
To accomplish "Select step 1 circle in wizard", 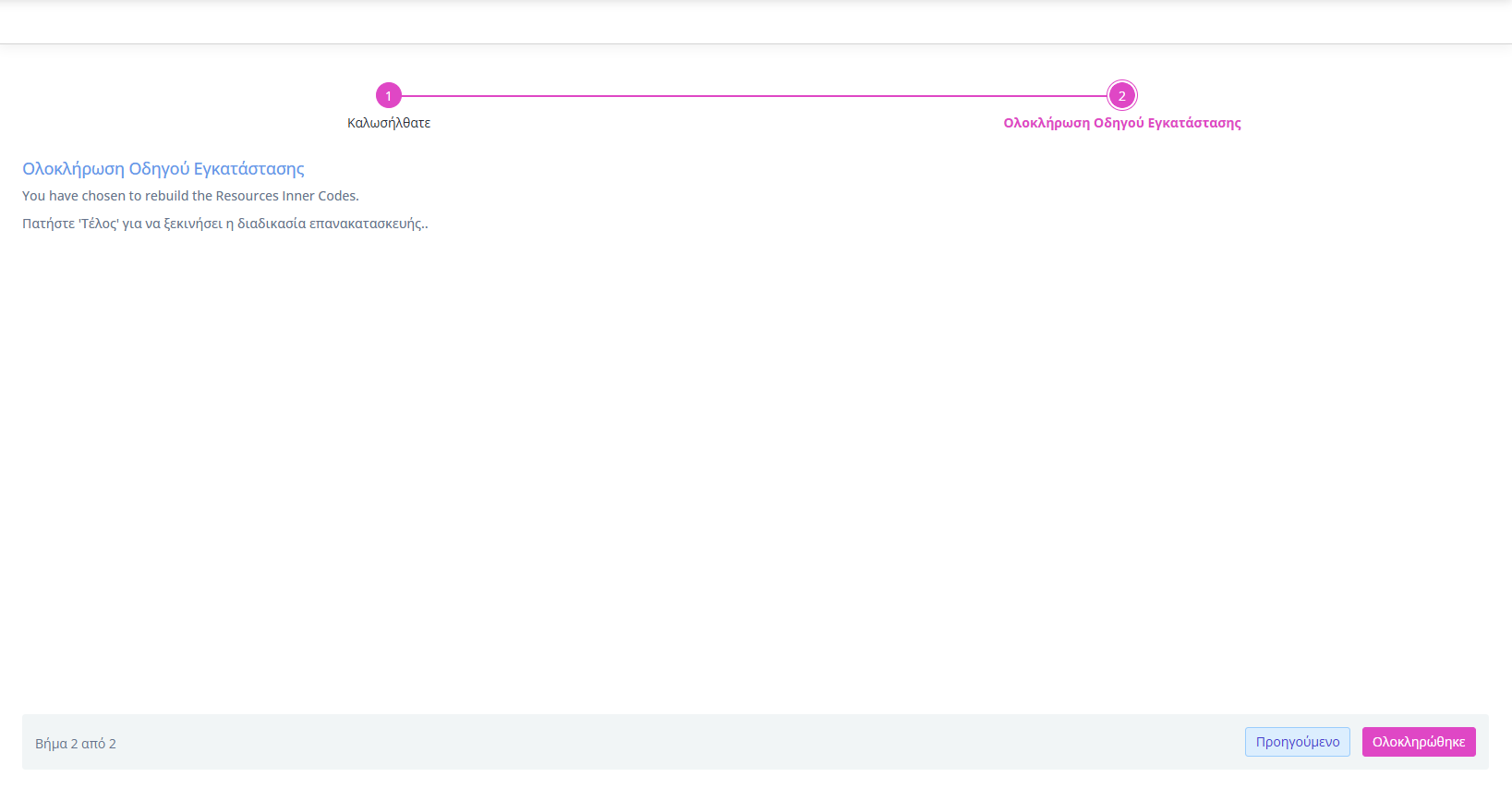I will (389, 95).
